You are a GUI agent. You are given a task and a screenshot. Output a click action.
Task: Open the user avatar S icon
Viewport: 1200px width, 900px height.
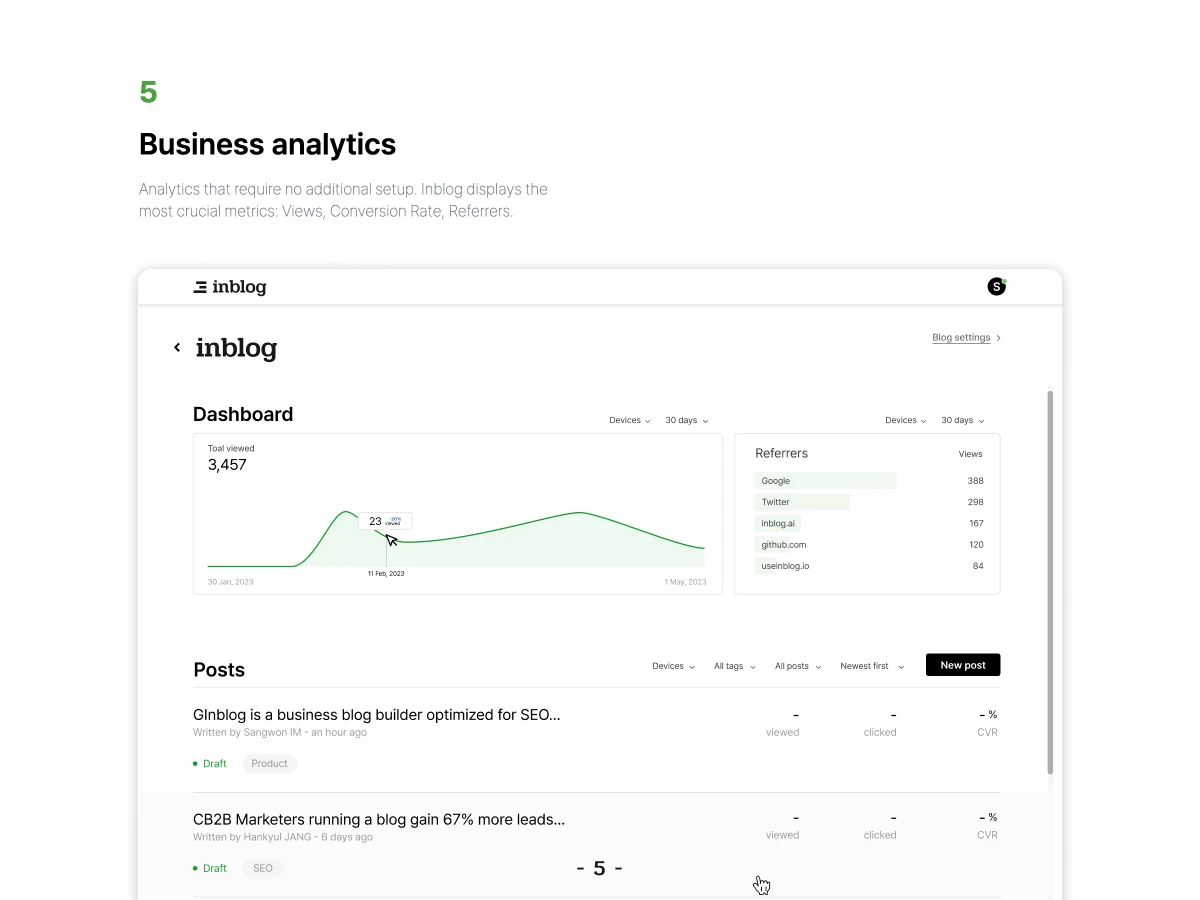(x=996, y=287)
